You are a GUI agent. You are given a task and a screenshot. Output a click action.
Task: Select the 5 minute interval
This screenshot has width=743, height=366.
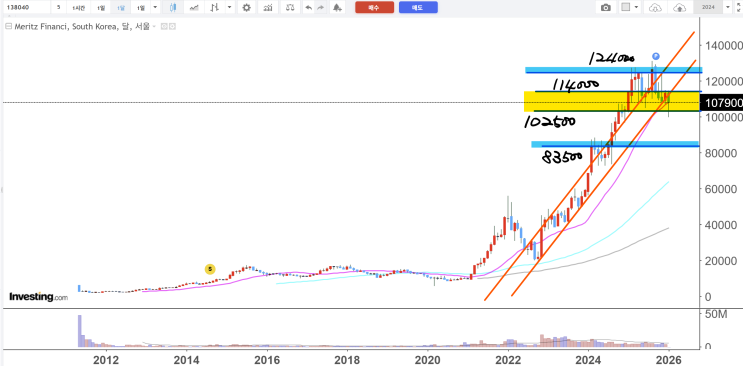coord(58,8)
